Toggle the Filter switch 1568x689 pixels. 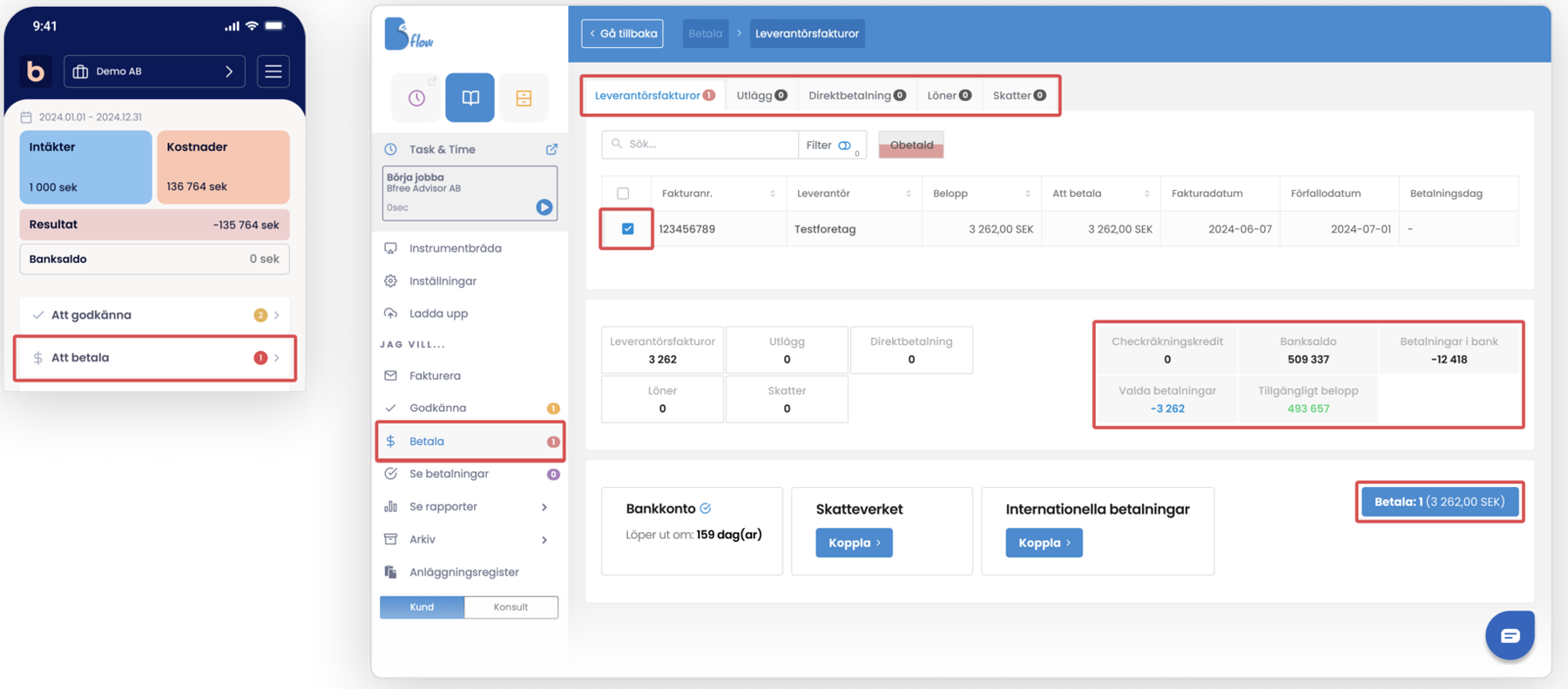coord(844,145)
